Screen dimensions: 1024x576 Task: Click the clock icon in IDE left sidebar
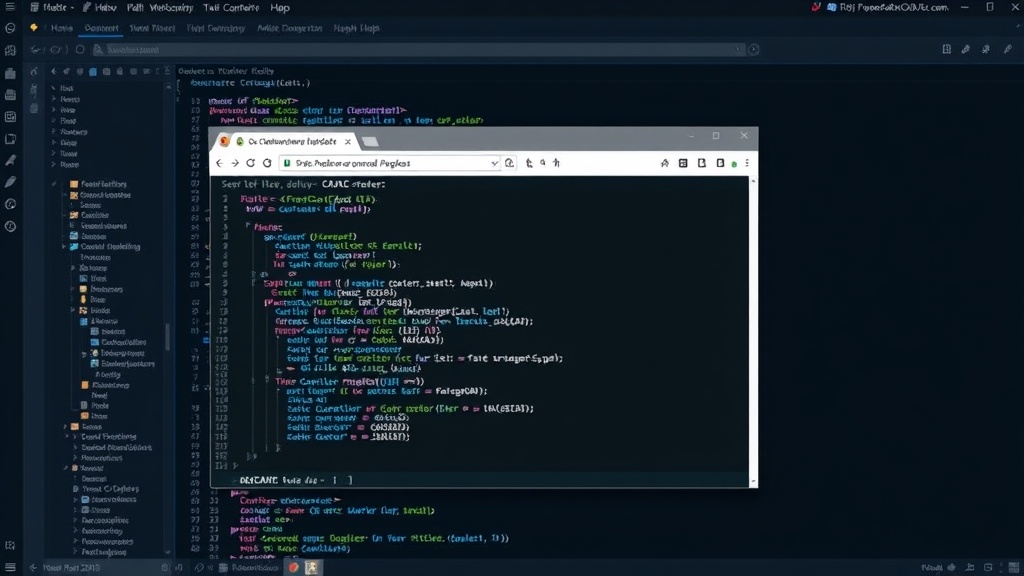point(10,227)
